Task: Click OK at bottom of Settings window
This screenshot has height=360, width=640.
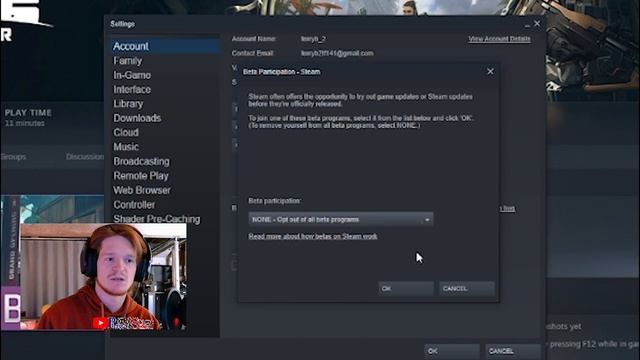Action: pos(452,351)
